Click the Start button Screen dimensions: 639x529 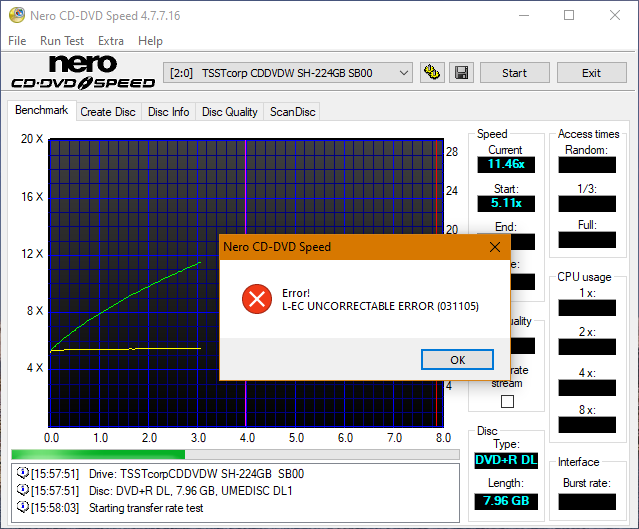pyautogui.click(x=514, y=73)
